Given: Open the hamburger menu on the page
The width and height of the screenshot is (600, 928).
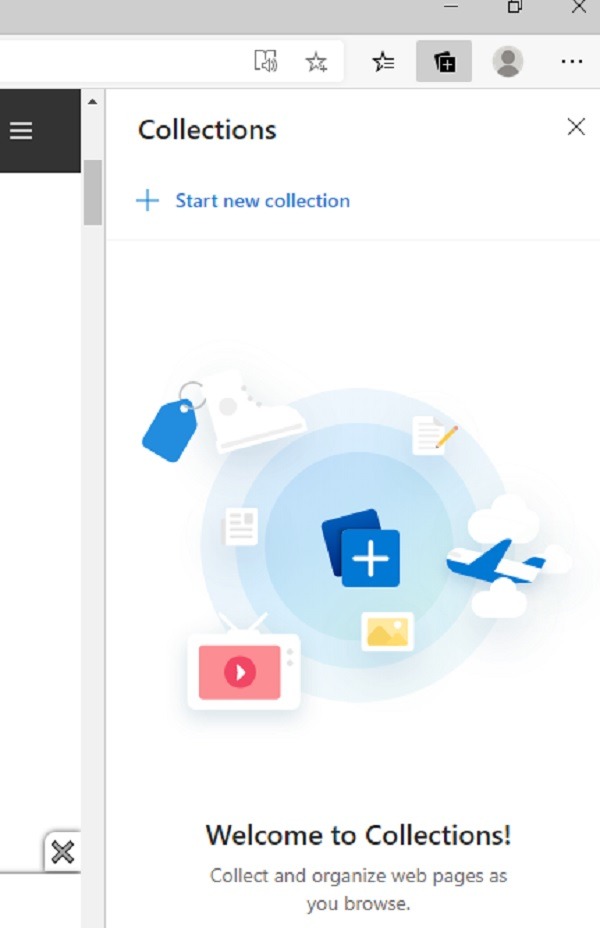Looking at the screenshot, I should 21,130.
